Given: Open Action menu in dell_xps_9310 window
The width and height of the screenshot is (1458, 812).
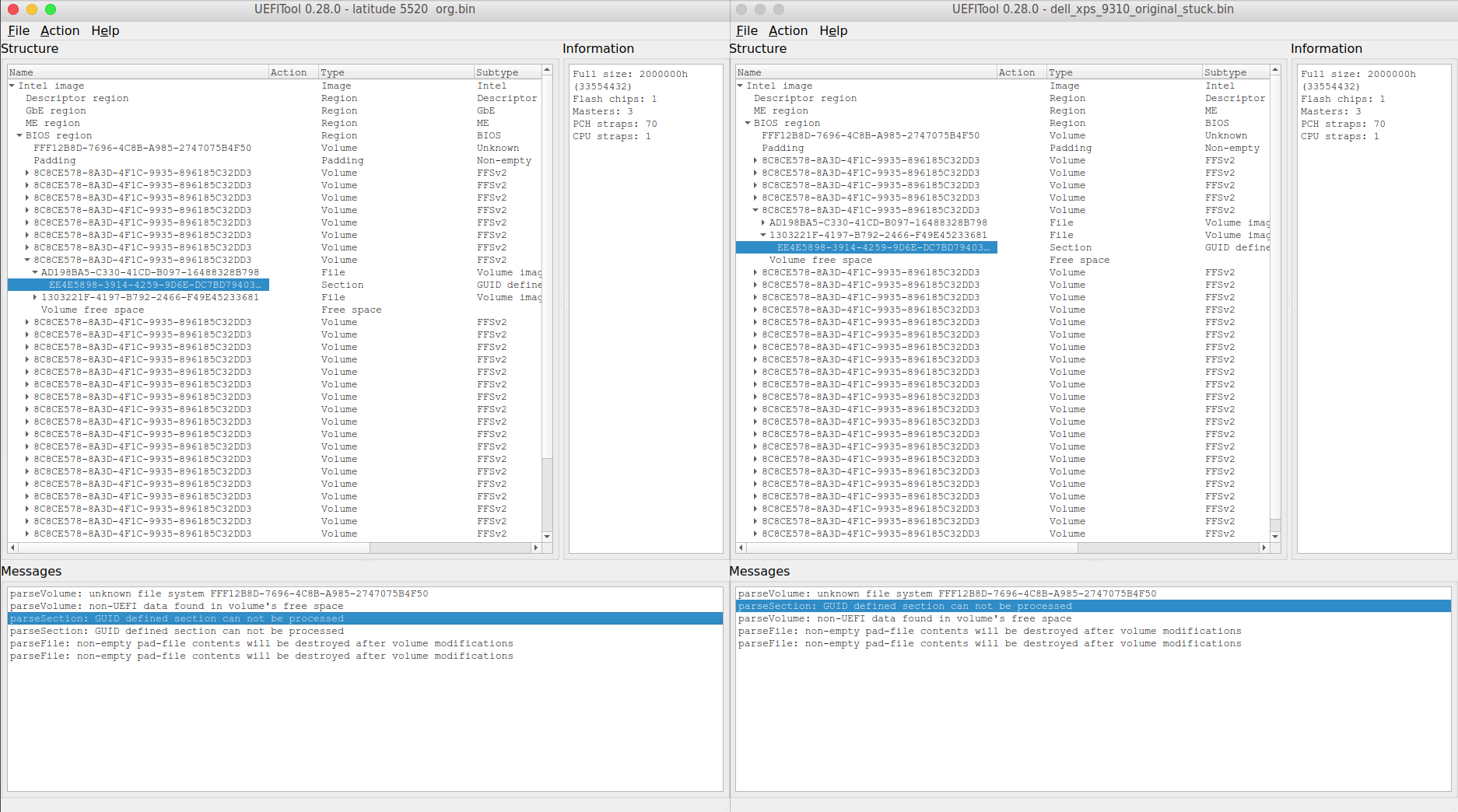Looking at the screenshot, I should click(788, 30).
